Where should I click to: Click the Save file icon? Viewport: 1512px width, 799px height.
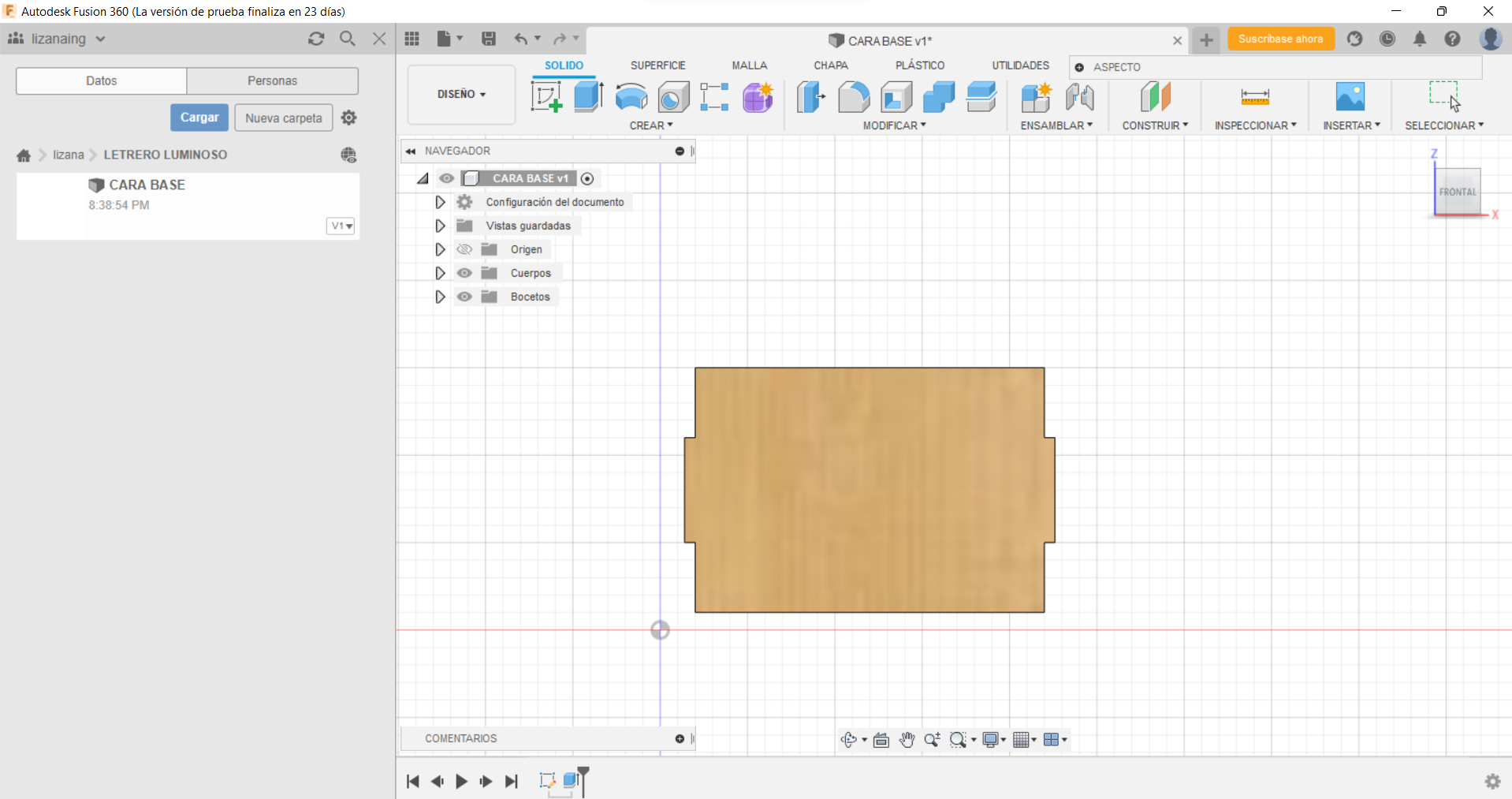click(489, 39)
